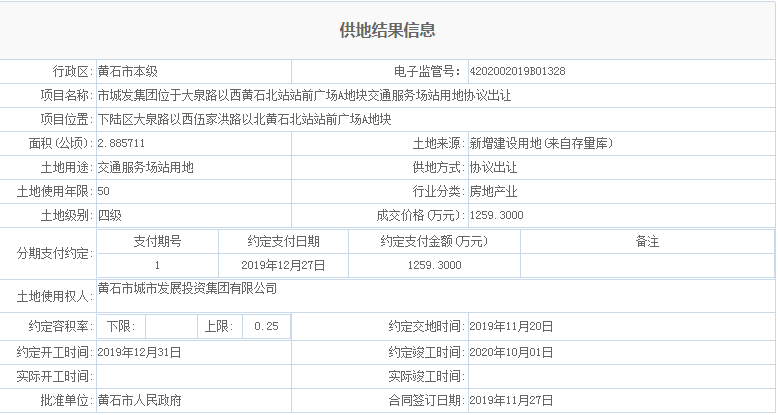Click the 备注 column header
Image resolution: width=778 pixels, height=415 pixels.
(x=647, y=242)
